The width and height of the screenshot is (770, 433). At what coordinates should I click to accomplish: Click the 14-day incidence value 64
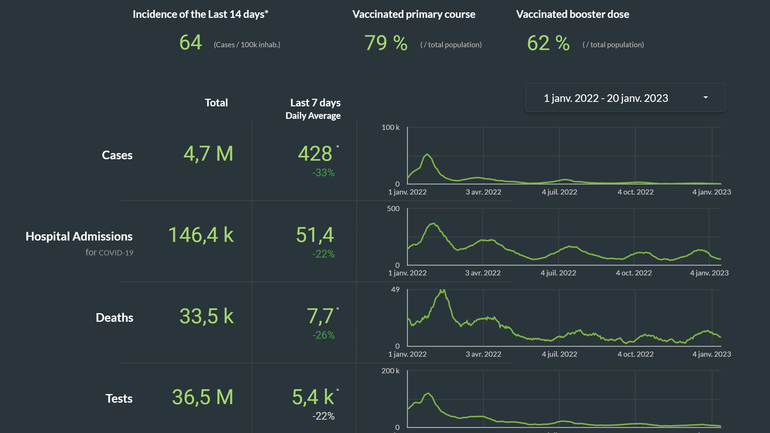190,43
